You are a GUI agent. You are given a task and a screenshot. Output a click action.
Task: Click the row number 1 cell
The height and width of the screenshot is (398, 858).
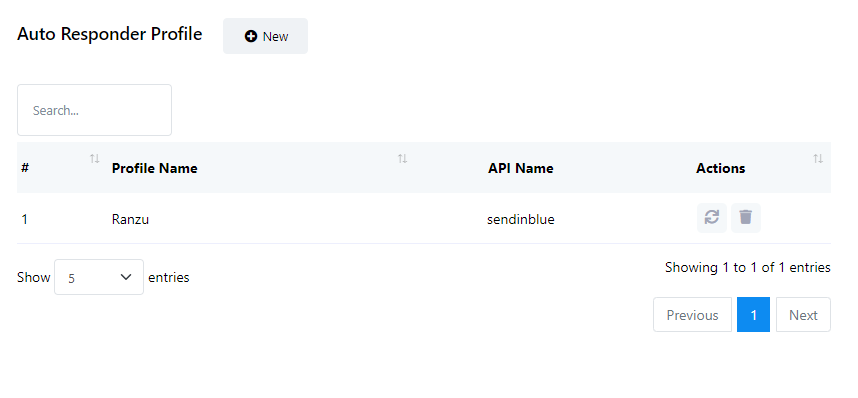tap(25, 220)
